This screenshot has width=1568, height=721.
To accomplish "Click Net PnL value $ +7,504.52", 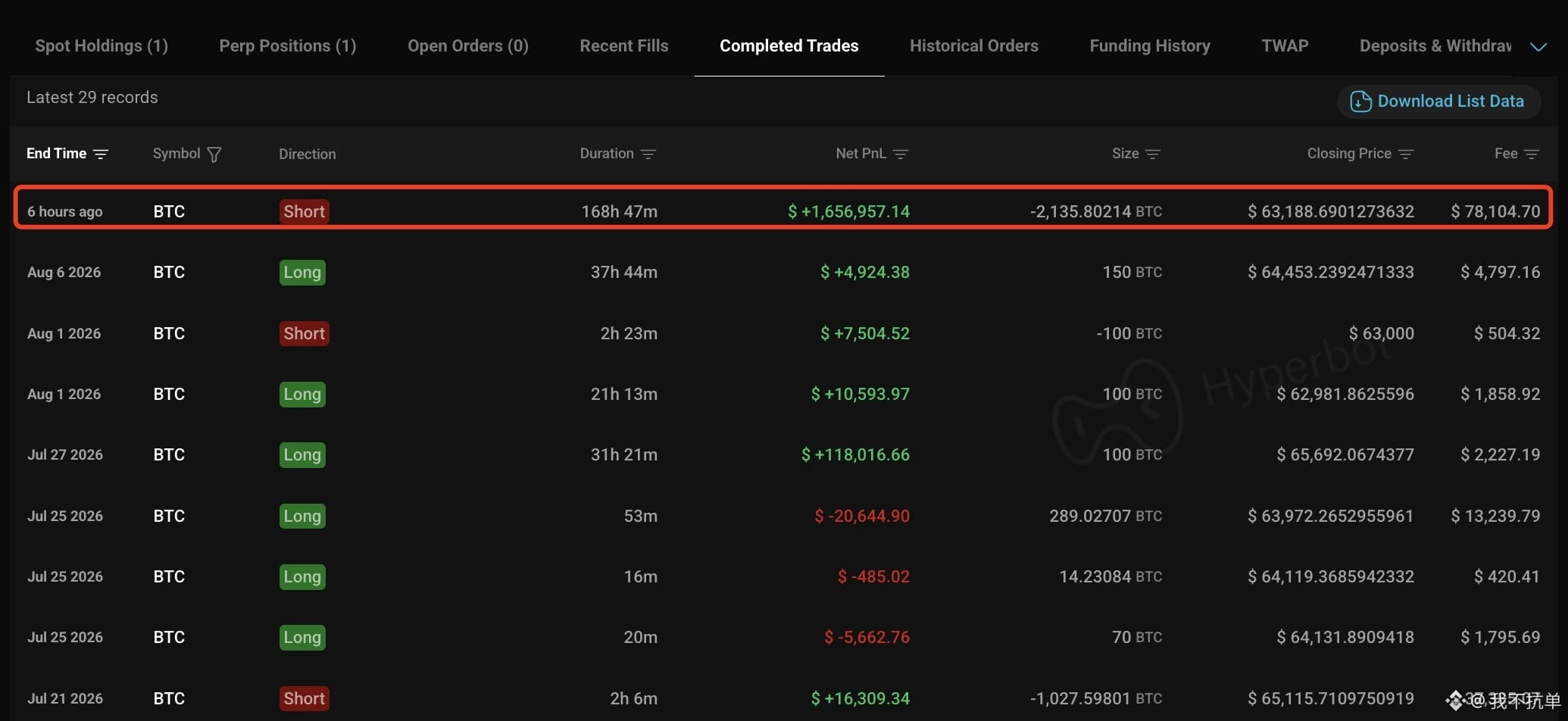I will tap(865, 333).
